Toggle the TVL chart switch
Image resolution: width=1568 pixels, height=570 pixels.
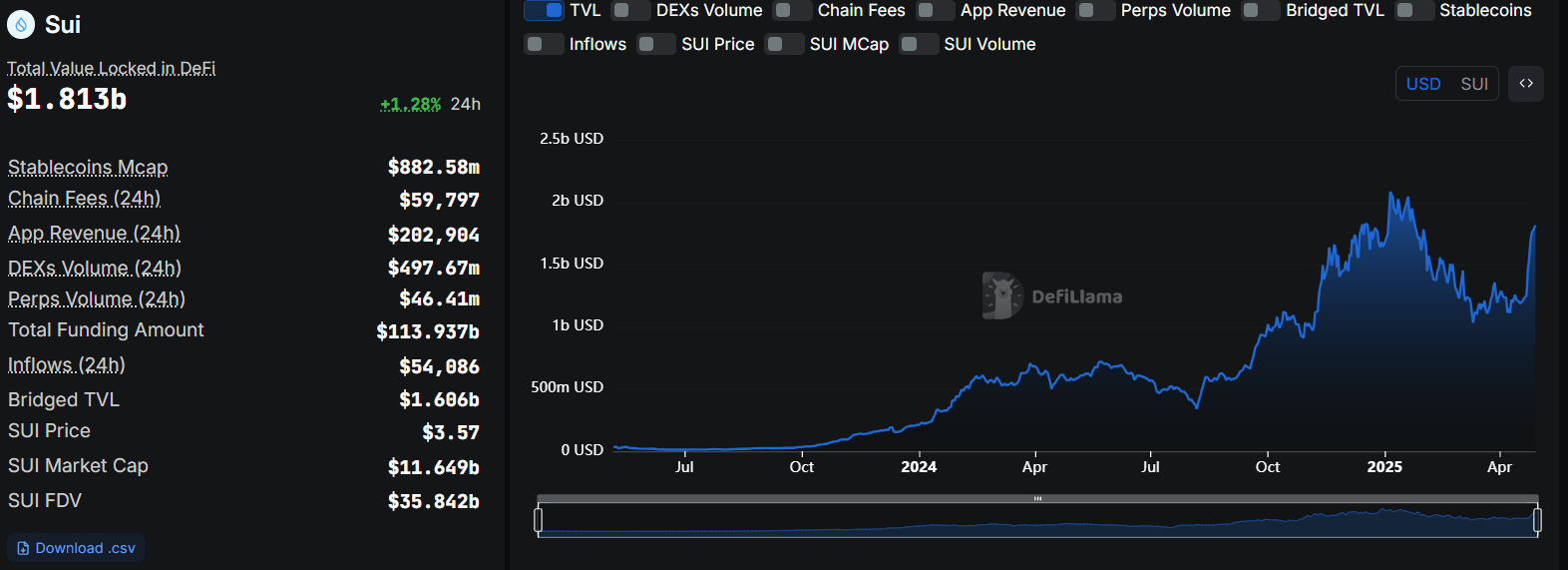(x=545, y=11)
